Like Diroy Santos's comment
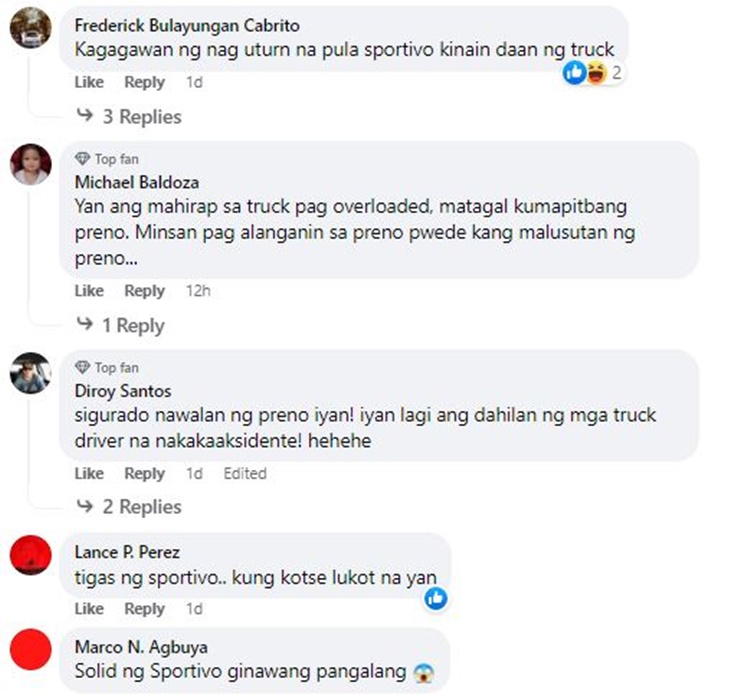Screen dimensions: 750x695 89,473
